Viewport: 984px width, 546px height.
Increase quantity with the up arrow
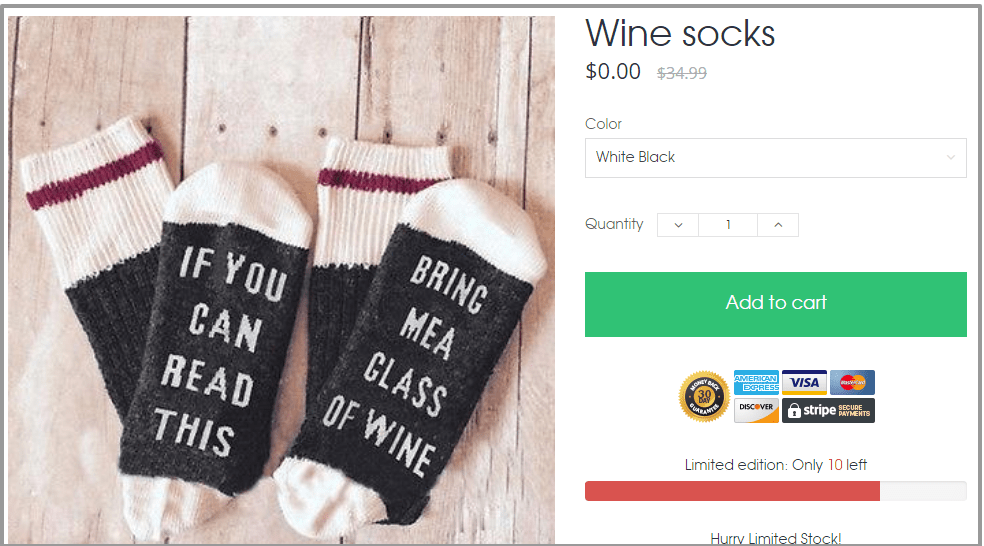pos(778,225)
